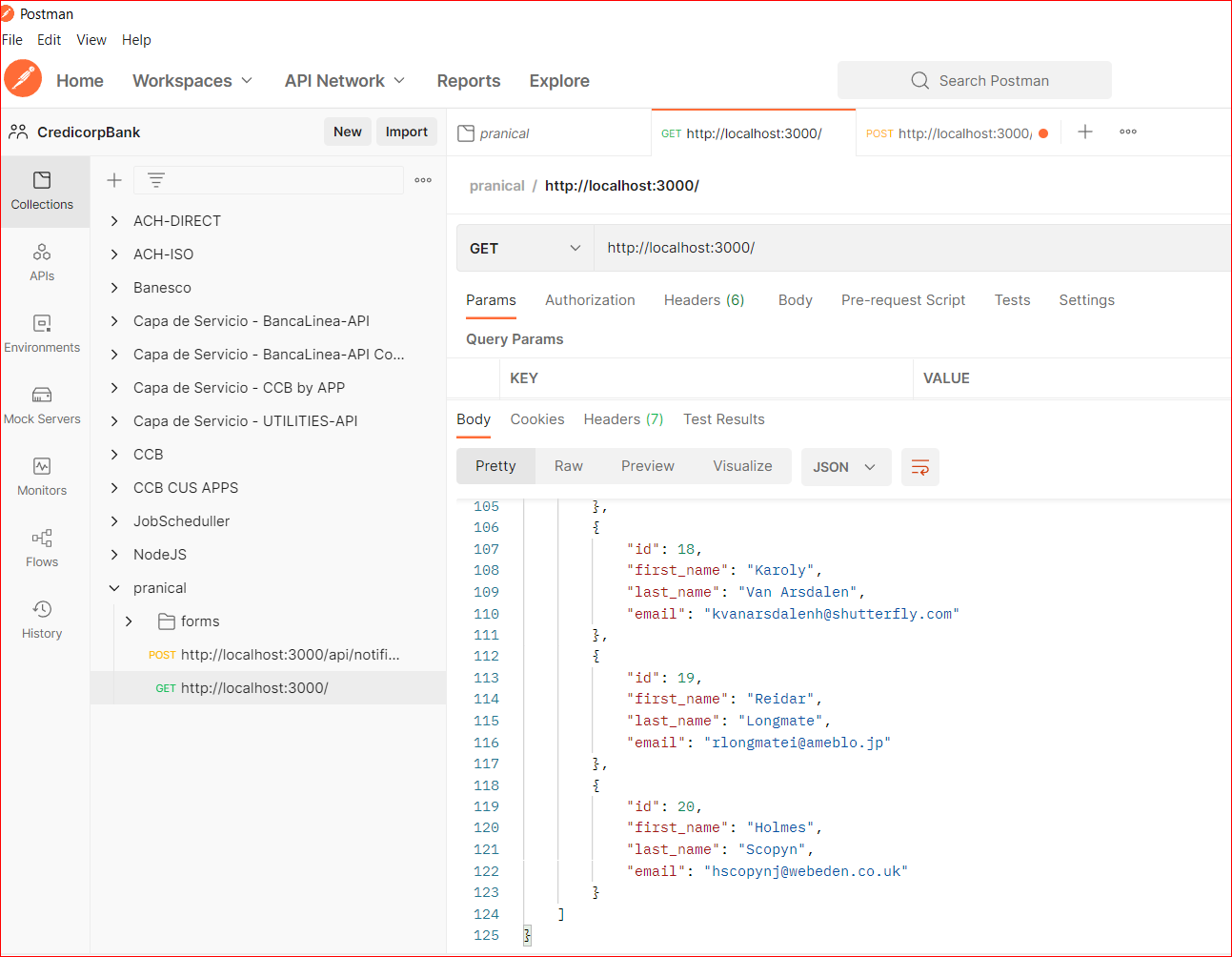Open the View menu

pos(91,40)
